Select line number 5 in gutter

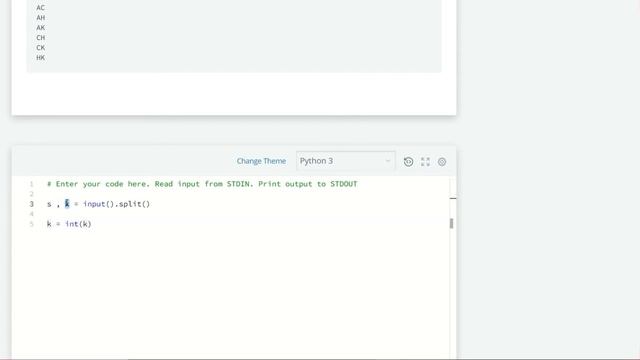click(31, 224)
